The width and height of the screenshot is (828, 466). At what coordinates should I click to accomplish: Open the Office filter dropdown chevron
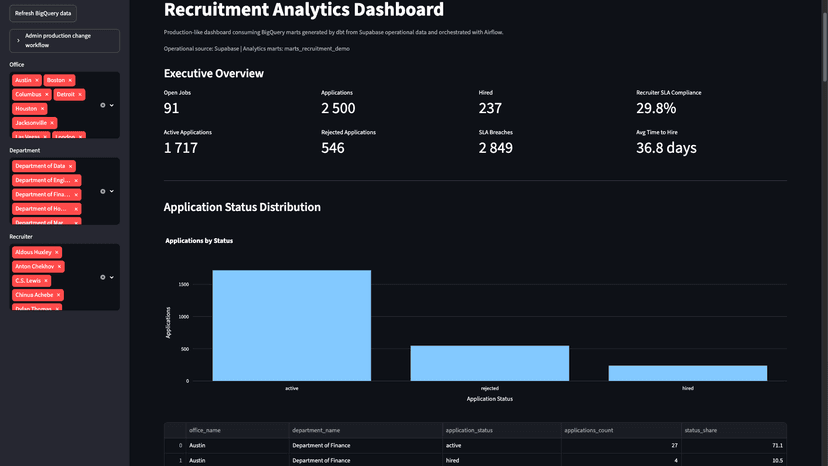[x=111, y=105]
